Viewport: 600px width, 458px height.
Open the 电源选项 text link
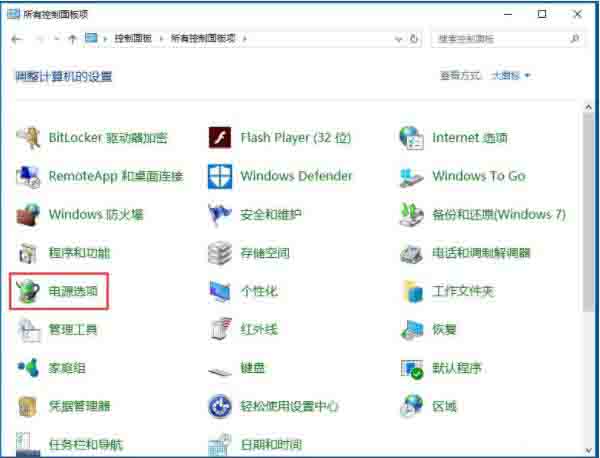(x=73, y=291)
